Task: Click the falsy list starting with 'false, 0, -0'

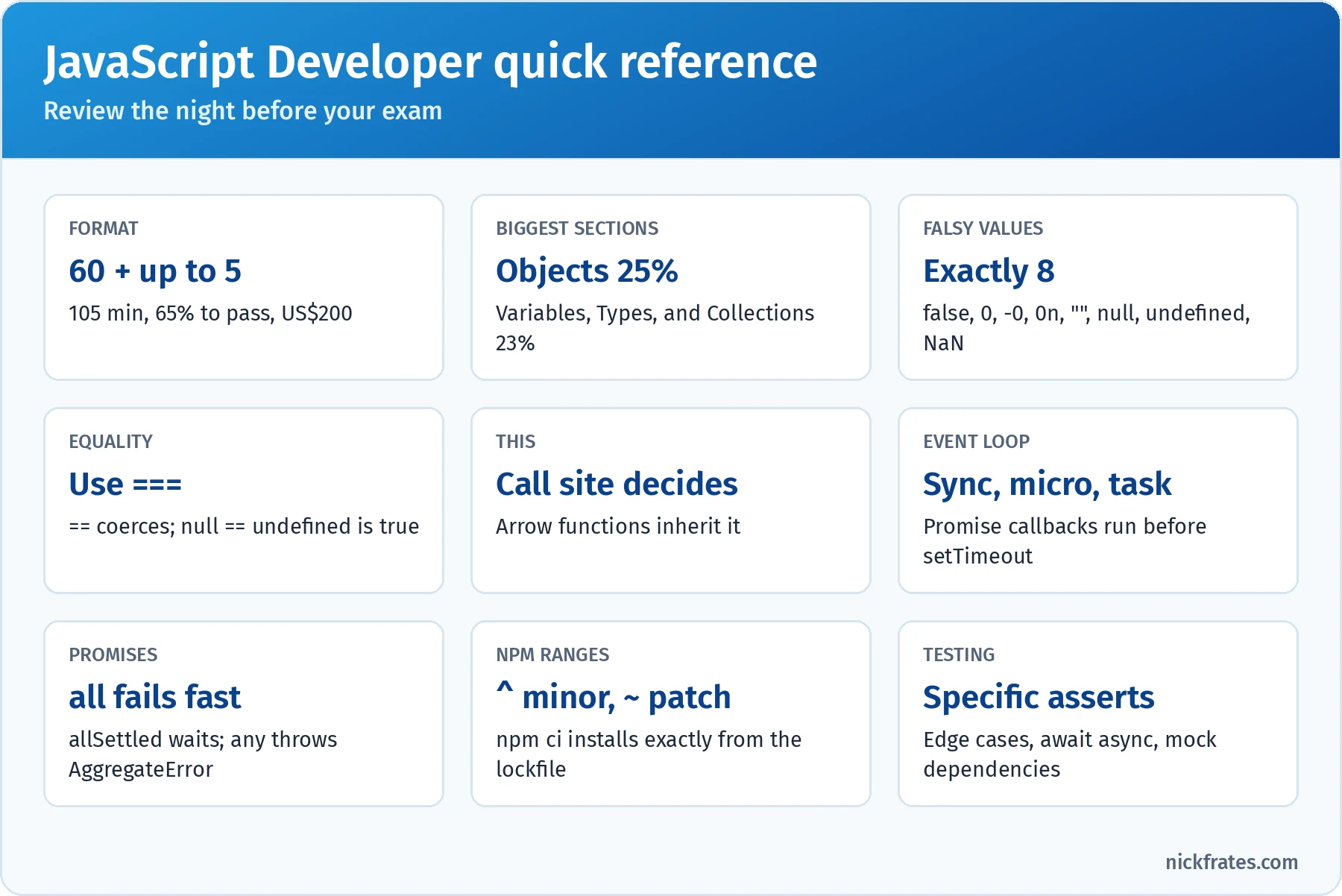Action: point(1086,328)
